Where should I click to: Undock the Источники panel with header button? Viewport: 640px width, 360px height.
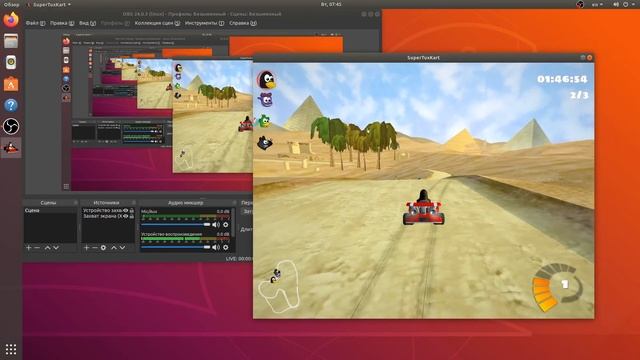[x=133, y=202]
